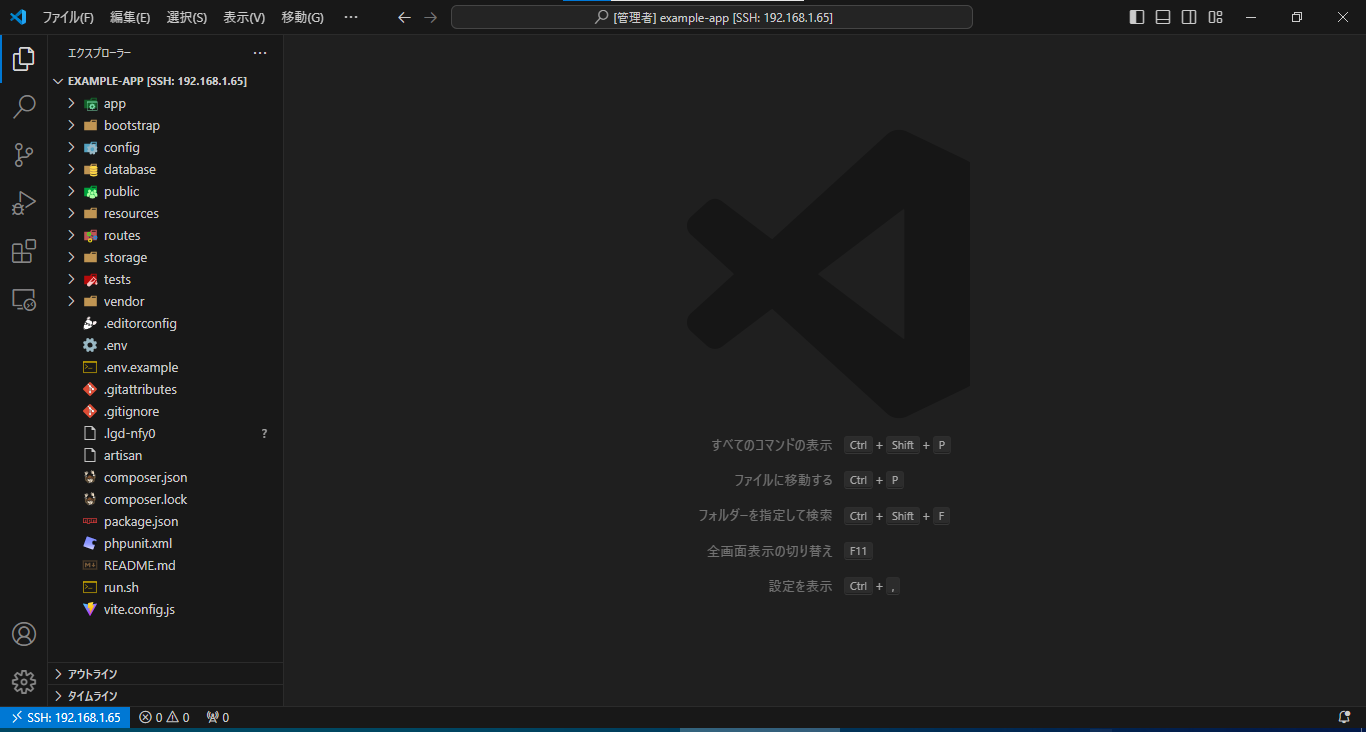The width and height of the screenshot is (1366, 732).
Task: Open explorer views and more actions ellipsis
Action: pos(260,53)
